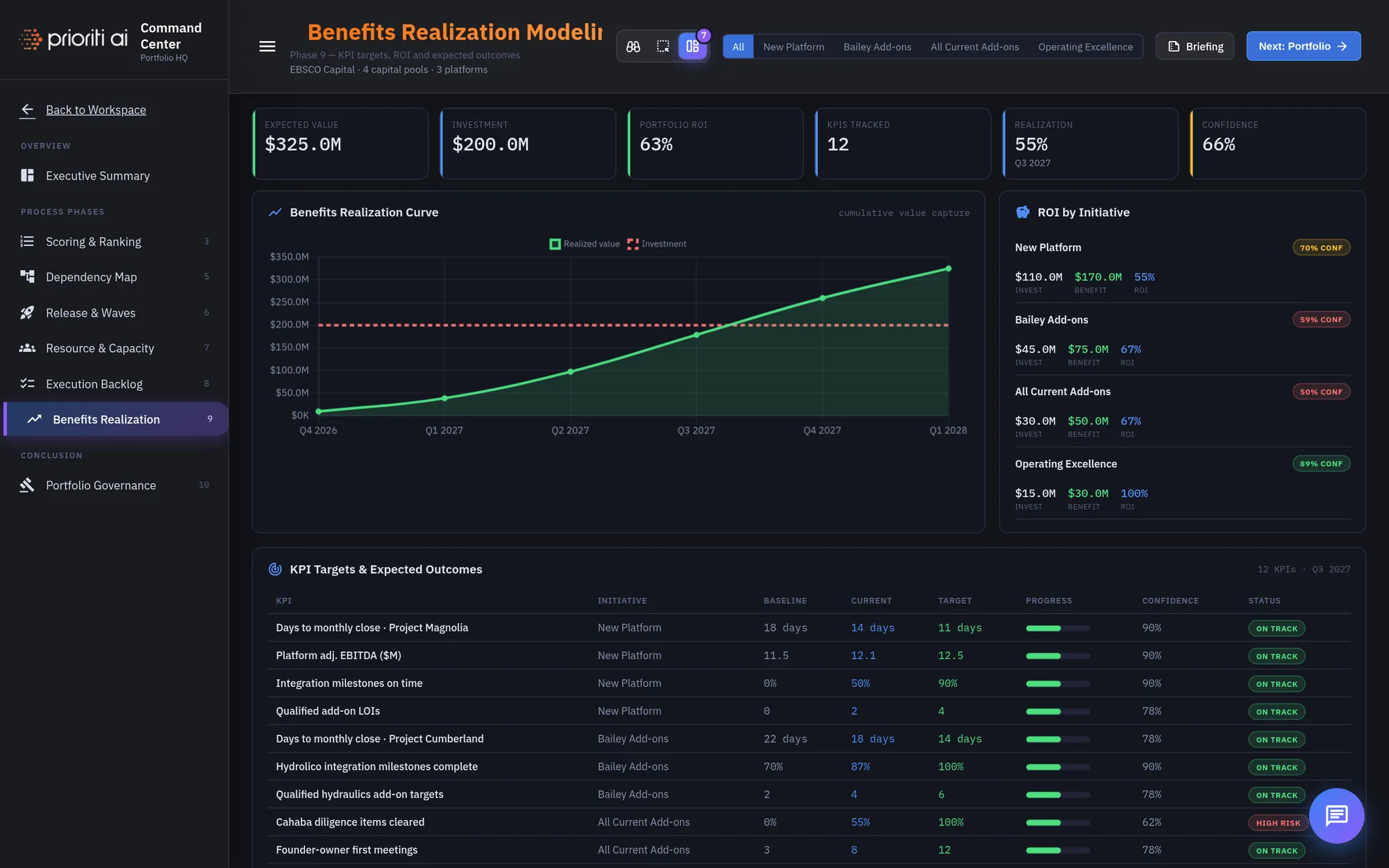Select the New Platform filter tab
This screenshot has width=1389, height=868.
tap(794, 47)
